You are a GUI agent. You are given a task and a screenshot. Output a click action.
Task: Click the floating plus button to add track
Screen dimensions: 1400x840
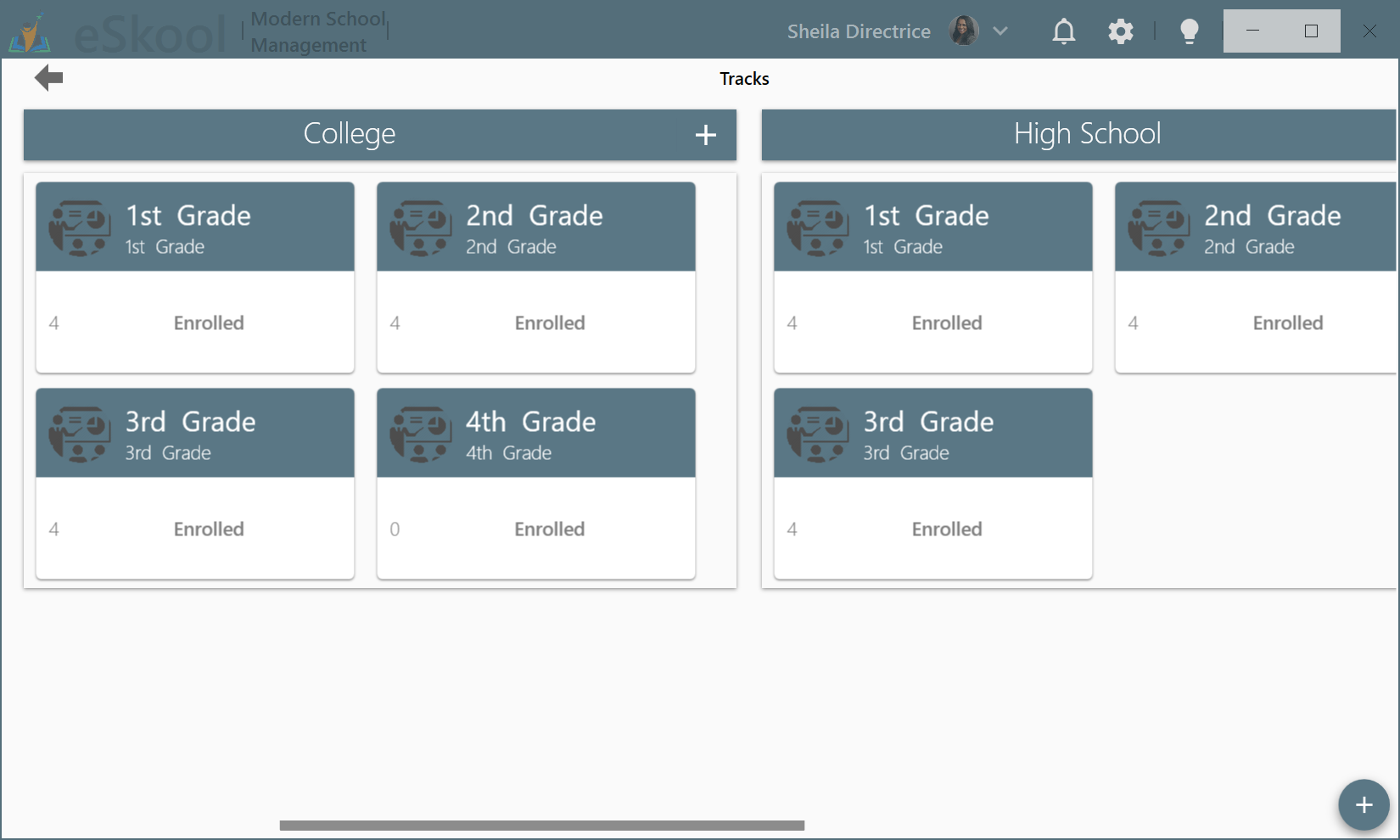tap(1364, 804)
